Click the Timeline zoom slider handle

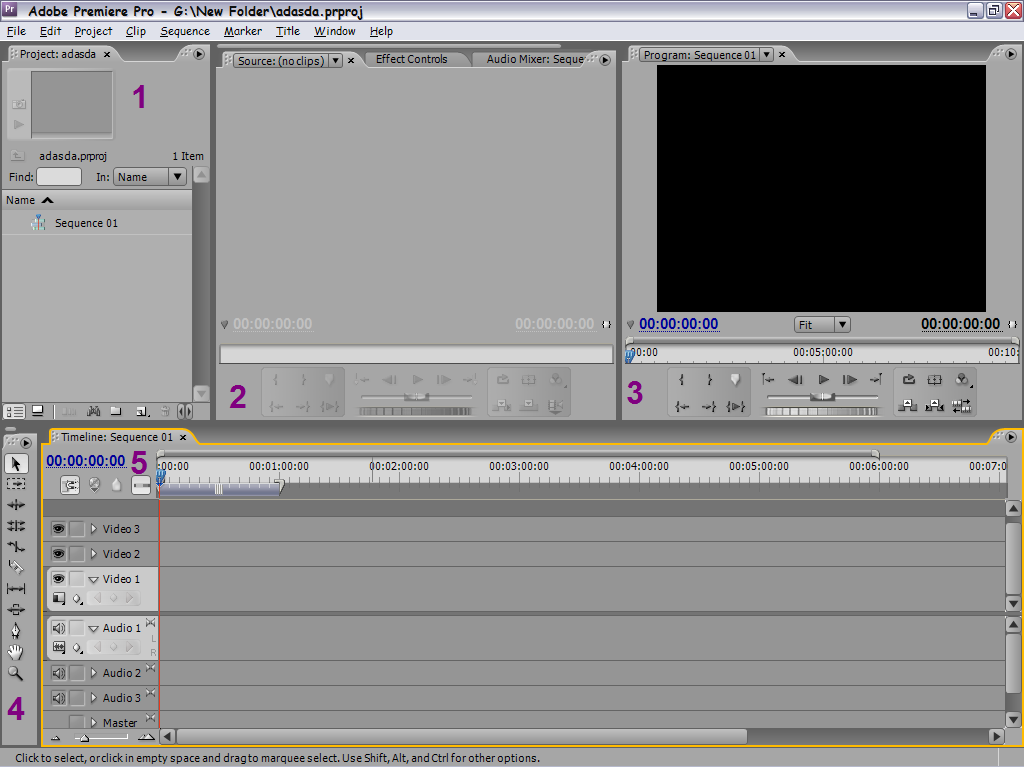[x=84, y=738]
